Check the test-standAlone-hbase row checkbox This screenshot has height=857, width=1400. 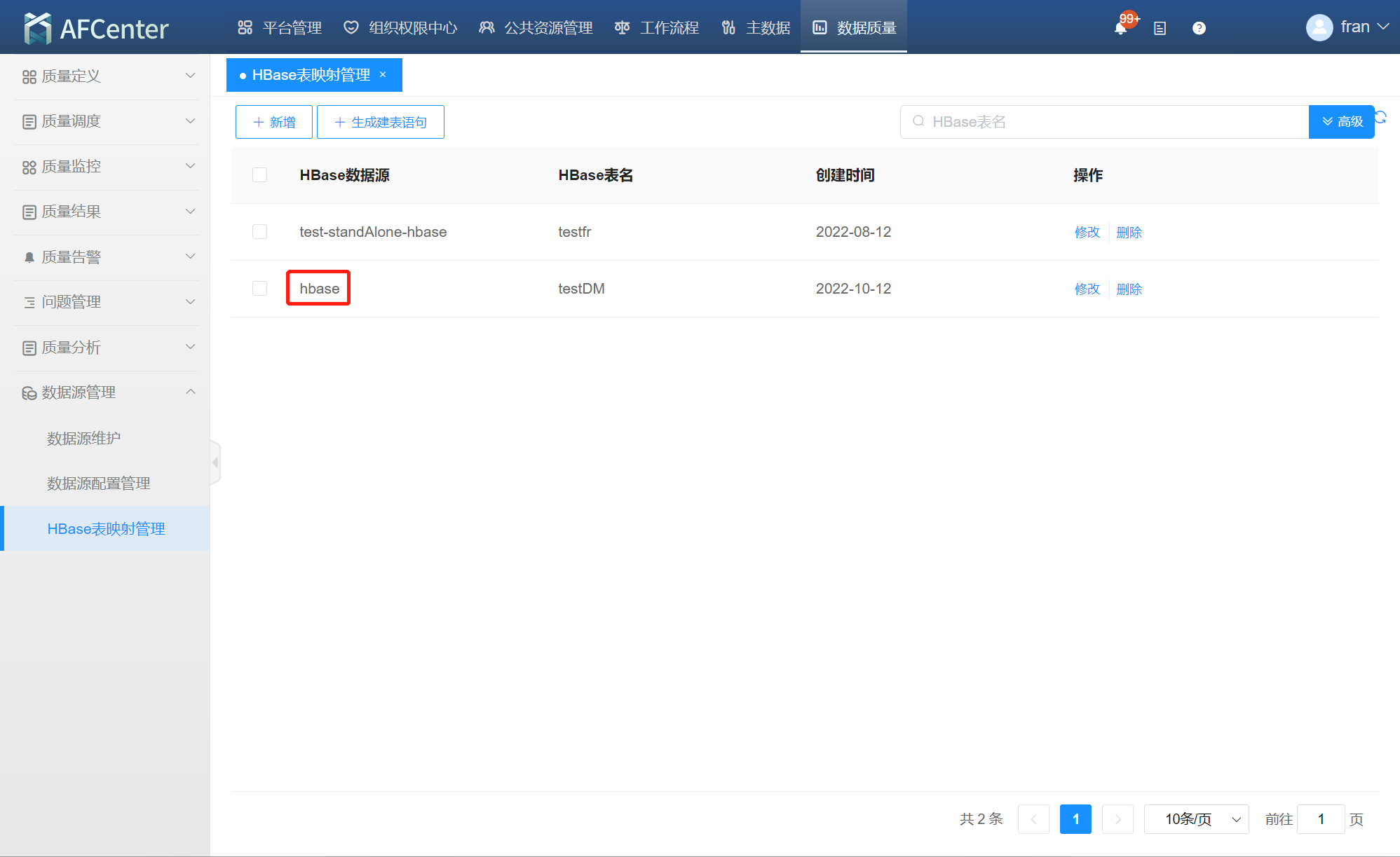point(259,232)
